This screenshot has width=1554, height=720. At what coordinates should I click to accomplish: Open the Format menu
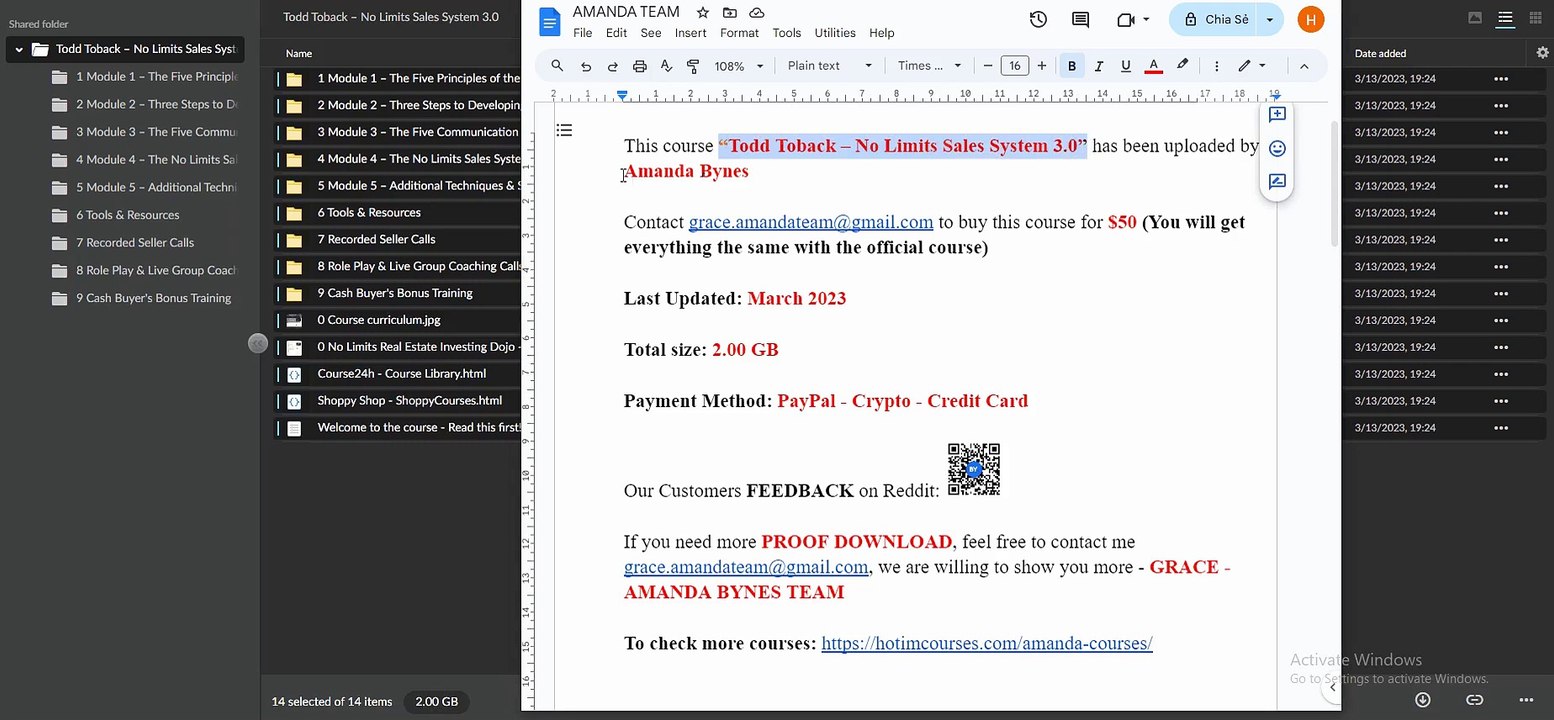tap(739, 33)
